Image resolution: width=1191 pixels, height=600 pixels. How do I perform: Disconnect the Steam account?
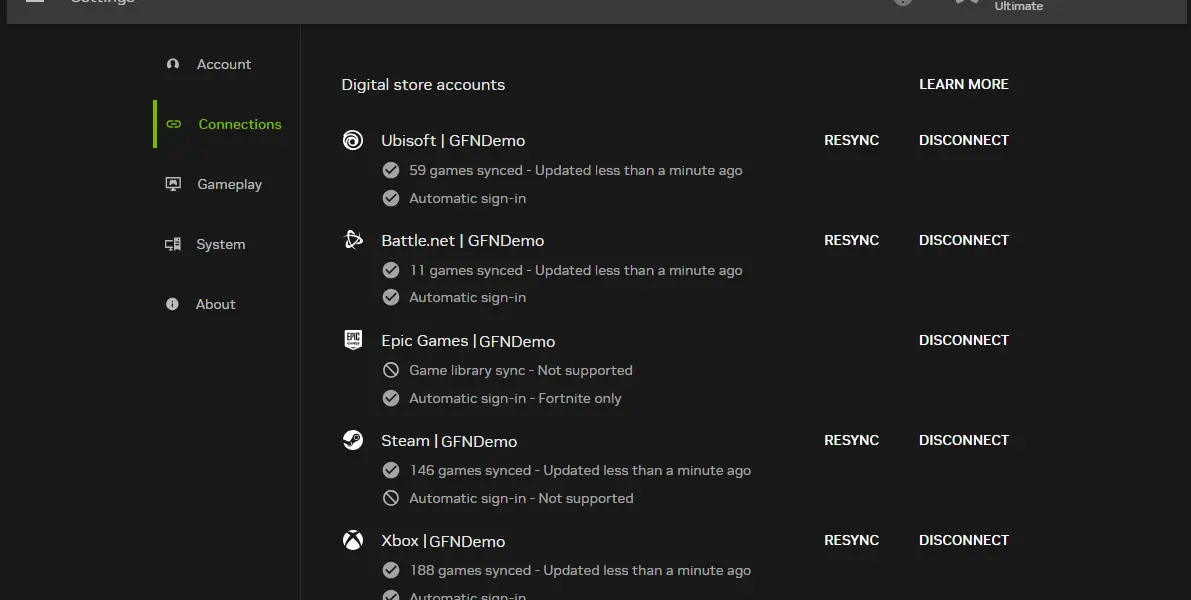pyautogui.click(x=963, y=440)
